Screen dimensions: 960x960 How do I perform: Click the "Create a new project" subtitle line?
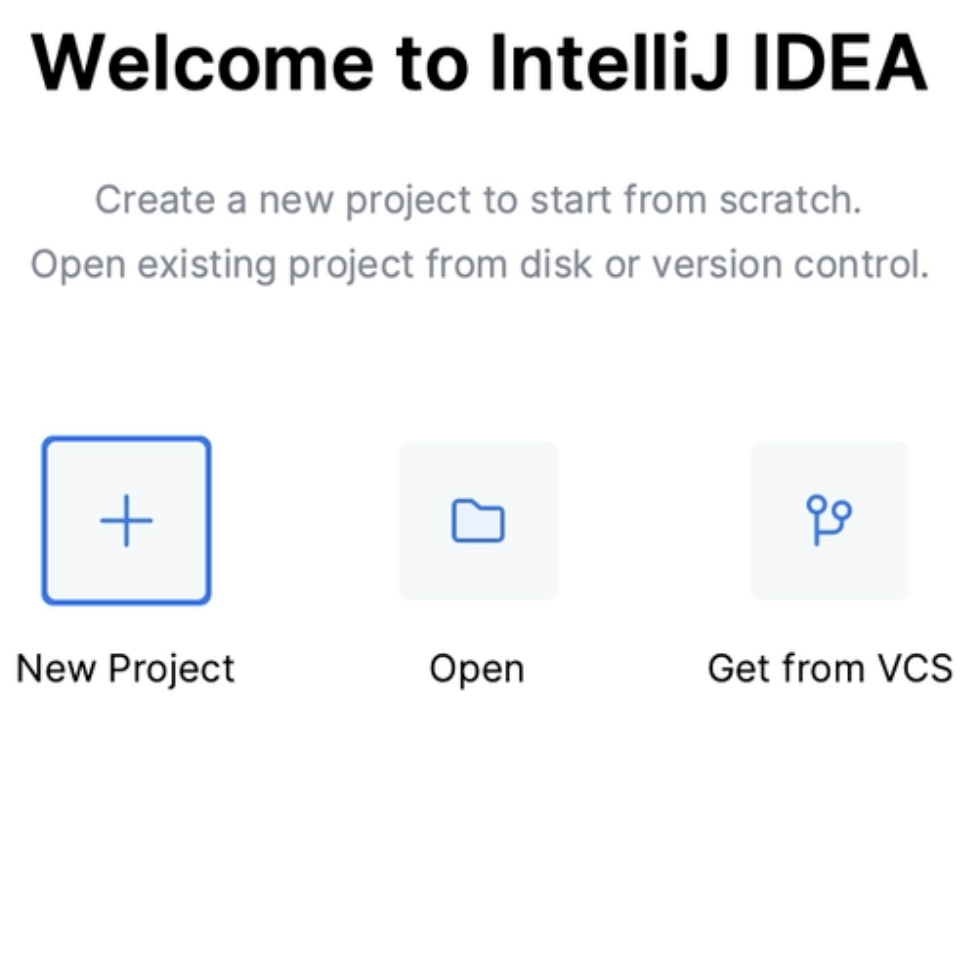point(478,200)
